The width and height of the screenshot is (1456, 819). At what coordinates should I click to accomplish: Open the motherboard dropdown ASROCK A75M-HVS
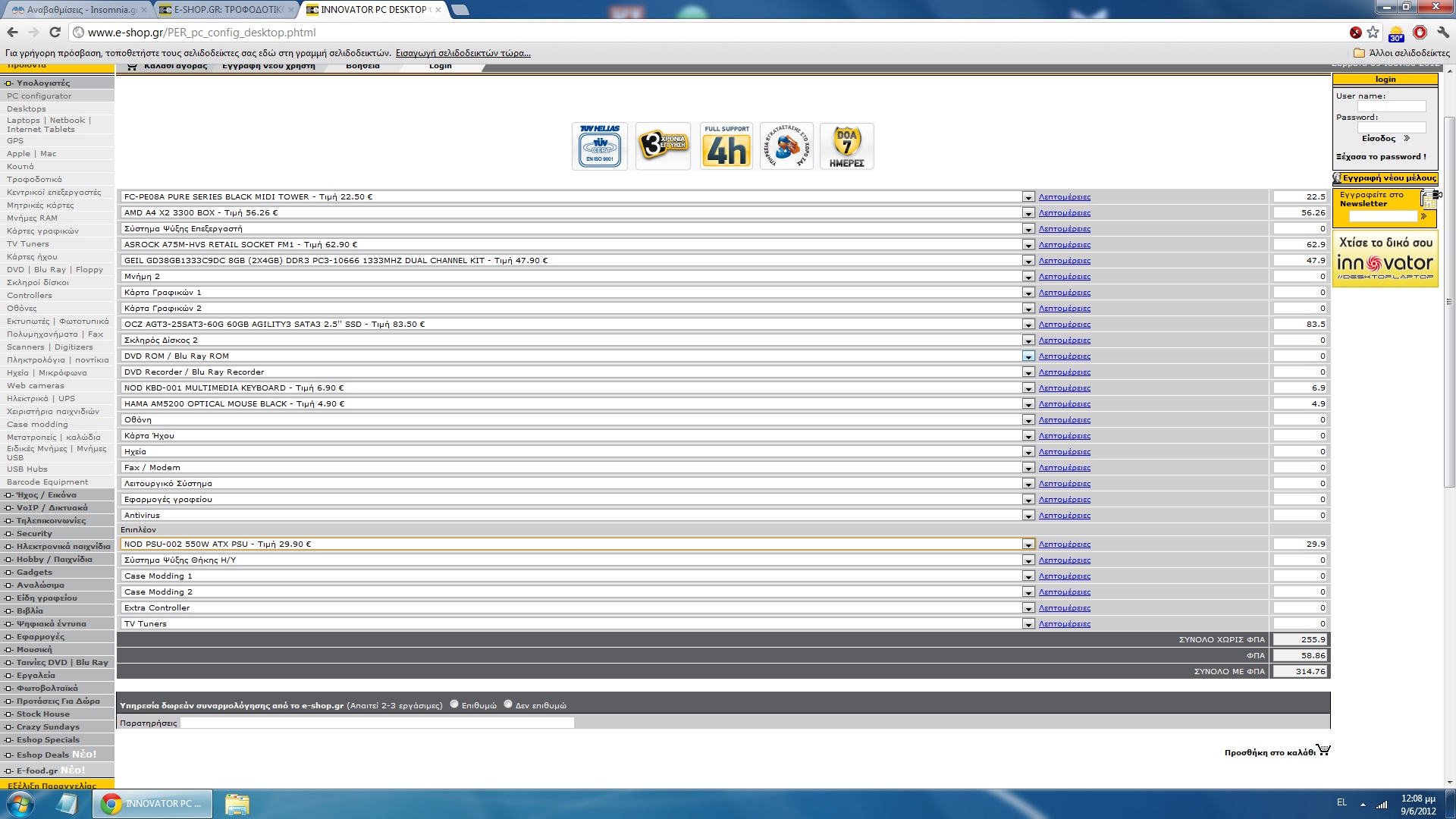(577, 244)
